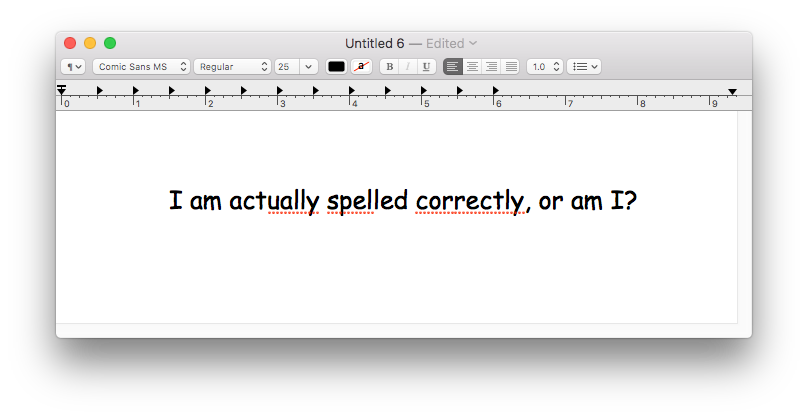Select the tab stop at ruler mark 5
The image size is (808, 418).
pos(424,90)
